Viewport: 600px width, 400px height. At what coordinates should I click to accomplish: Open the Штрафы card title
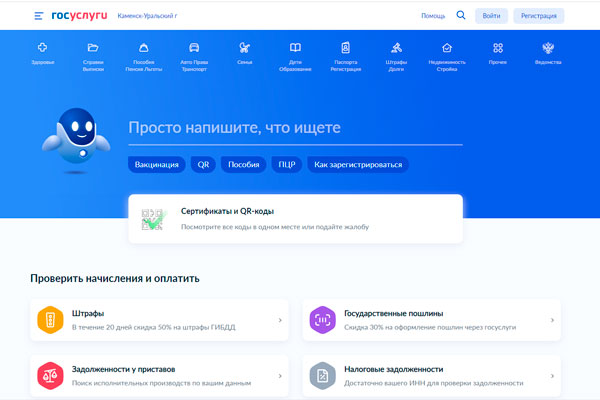coord(88,313)
